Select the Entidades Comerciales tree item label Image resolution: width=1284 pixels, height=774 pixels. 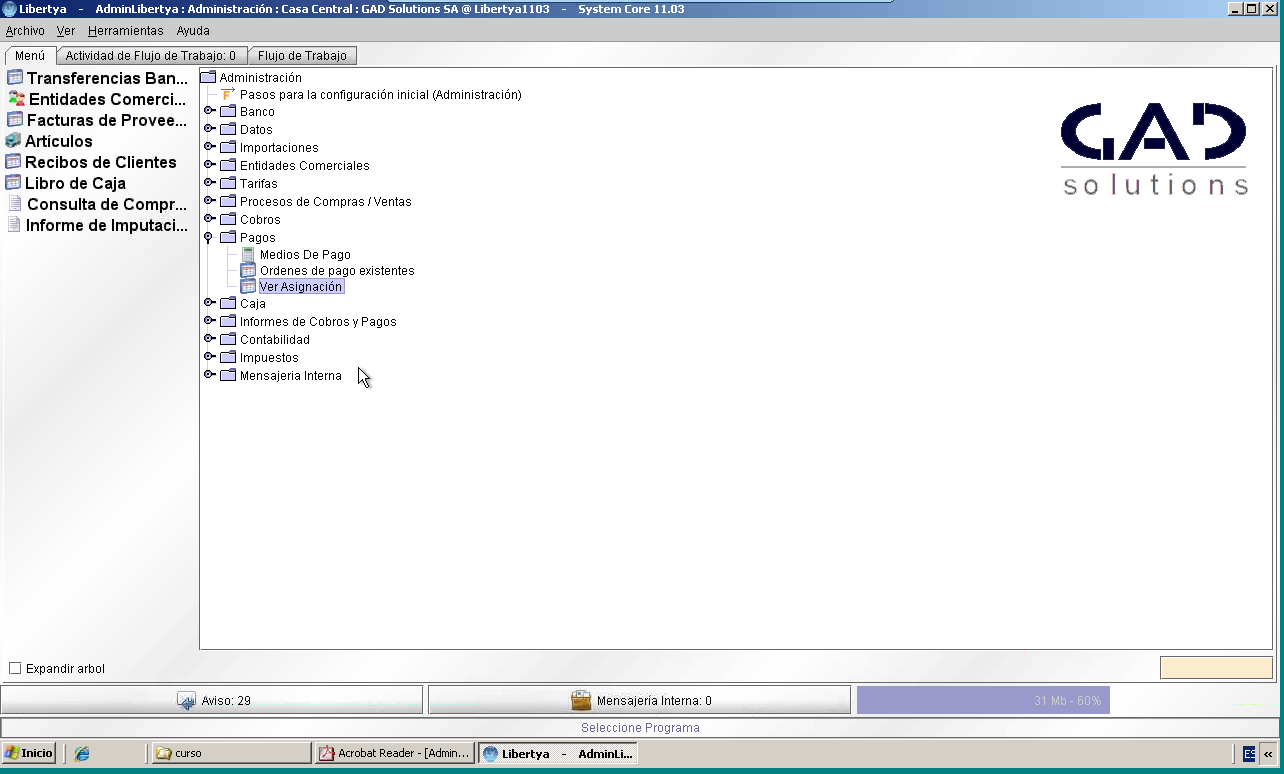coord(304,166)
